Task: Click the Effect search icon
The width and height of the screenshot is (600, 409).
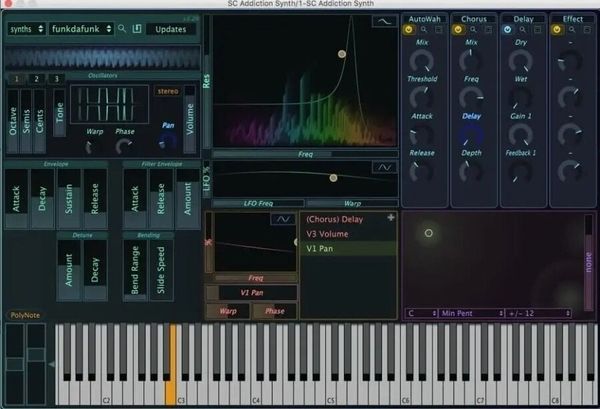Action: 572,29
